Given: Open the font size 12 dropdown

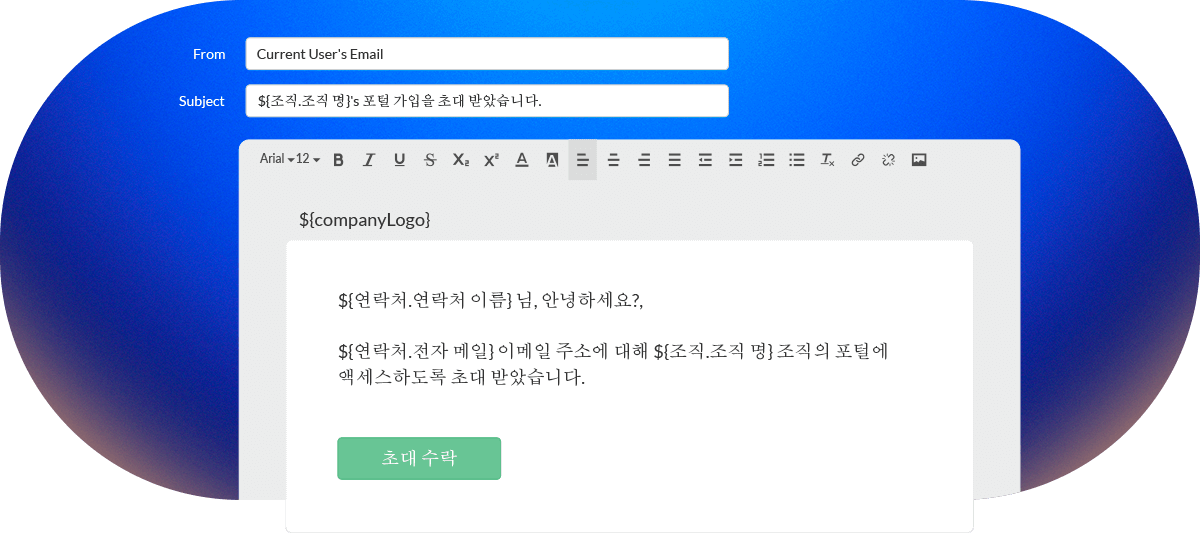Looking at the screenshot, I should point(308,159).
